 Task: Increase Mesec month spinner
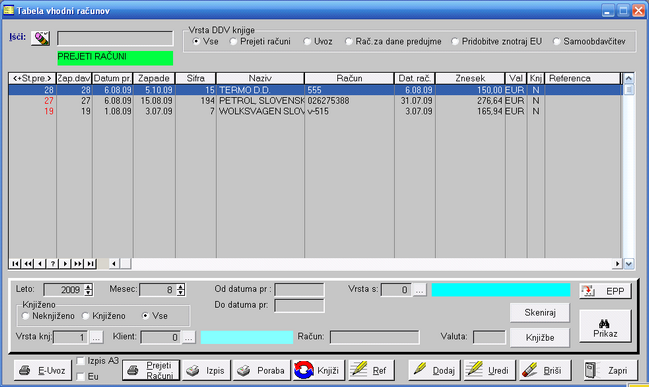click(x=180, y=286)
